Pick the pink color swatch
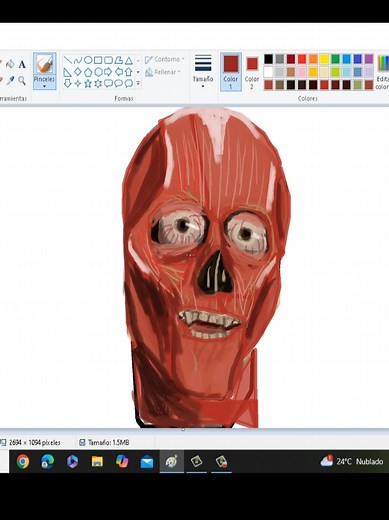 tap(302, 72)
